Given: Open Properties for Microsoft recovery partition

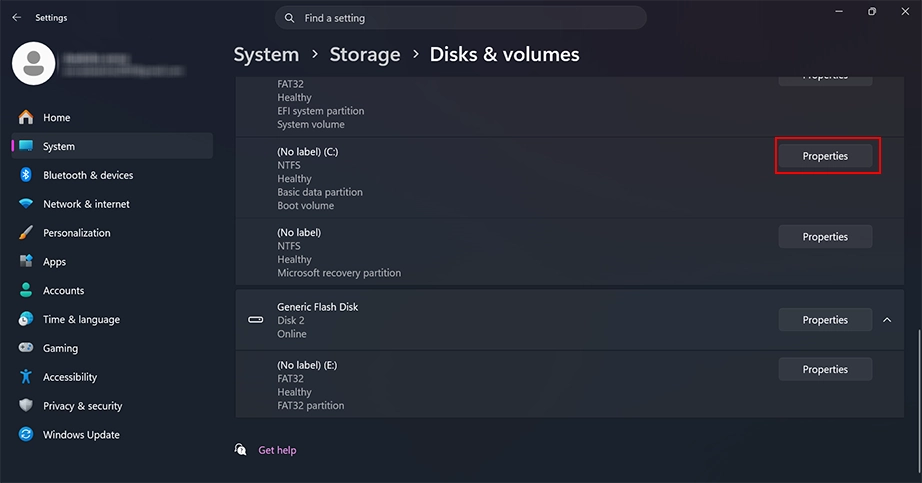Looking at the screenshot, I should 825,236.
